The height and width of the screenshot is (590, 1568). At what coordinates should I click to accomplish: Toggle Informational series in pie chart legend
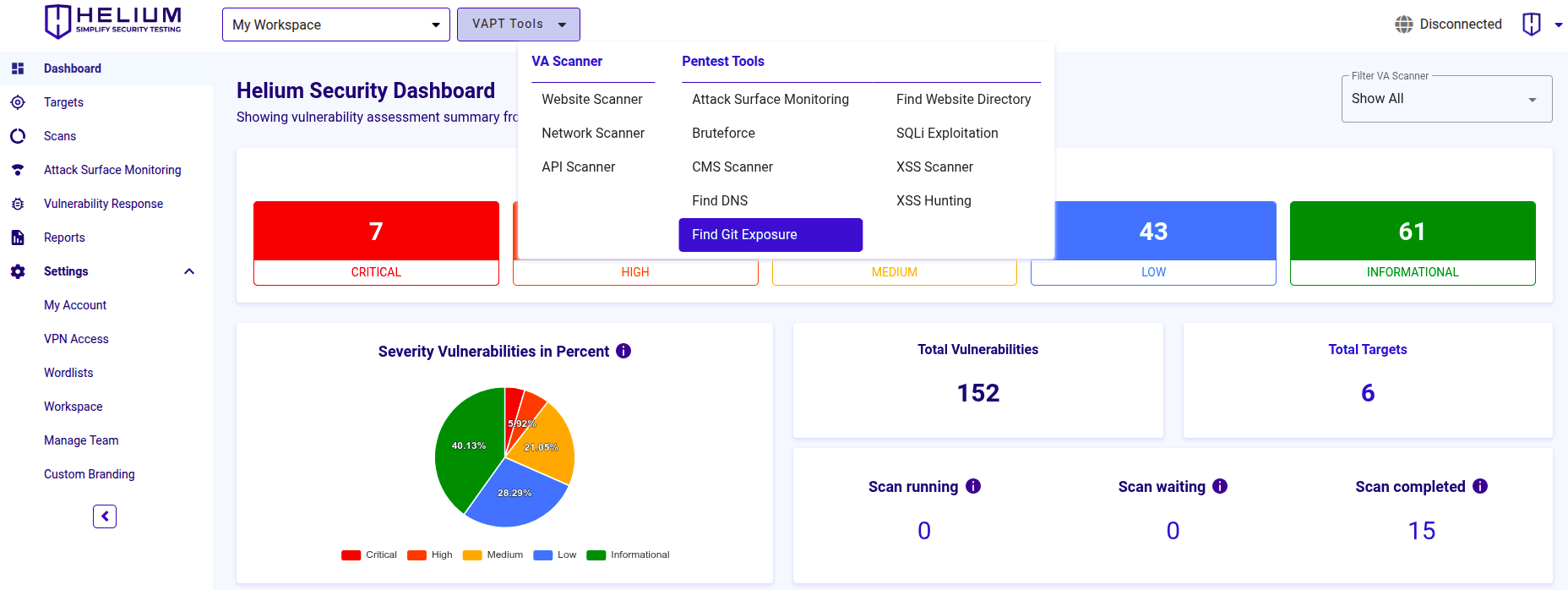pyautogui.click(x=628, y=555)
